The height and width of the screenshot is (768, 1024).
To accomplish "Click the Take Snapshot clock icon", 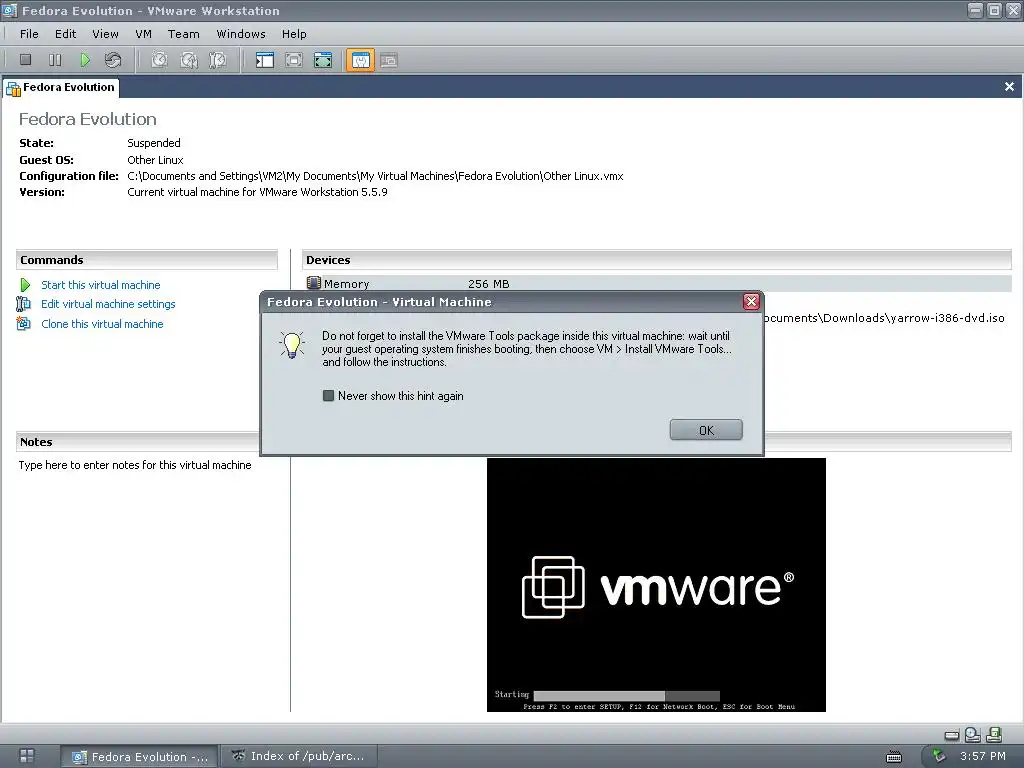I will 159,60.
